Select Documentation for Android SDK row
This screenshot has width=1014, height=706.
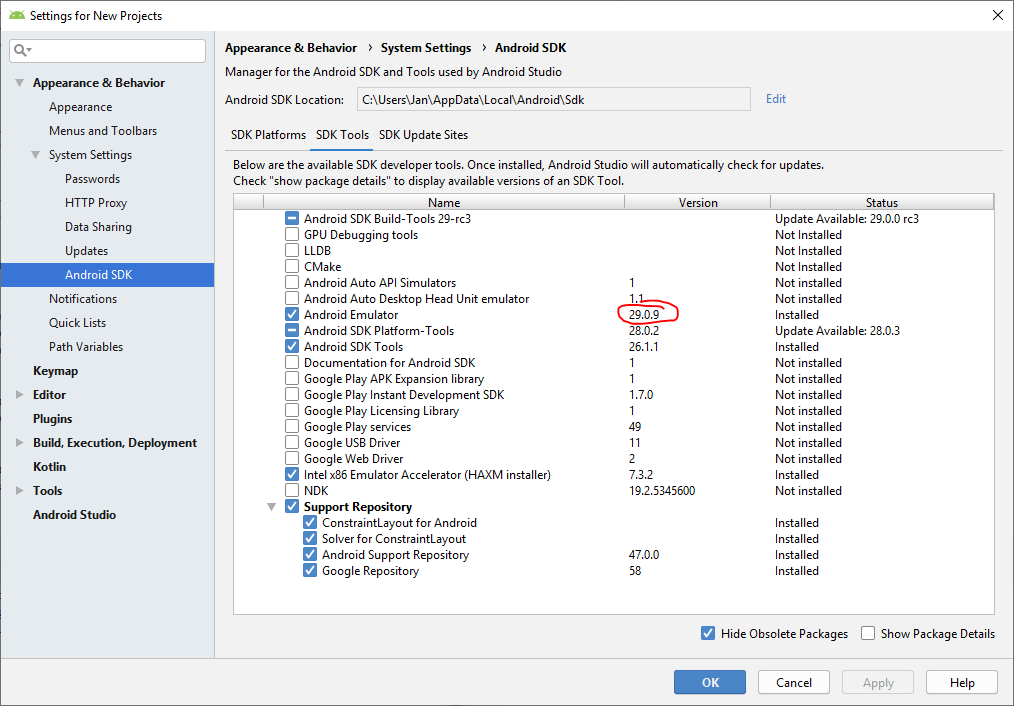614,363
